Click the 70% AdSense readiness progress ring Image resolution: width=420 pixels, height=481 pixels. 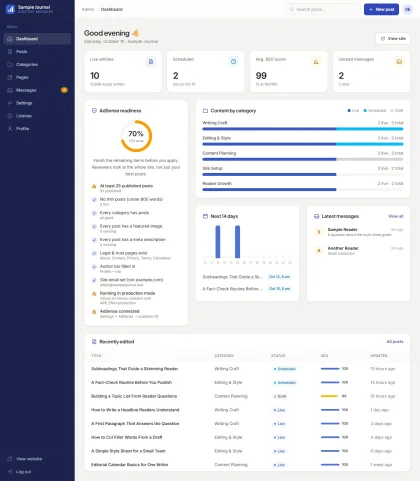click(136, 136)
